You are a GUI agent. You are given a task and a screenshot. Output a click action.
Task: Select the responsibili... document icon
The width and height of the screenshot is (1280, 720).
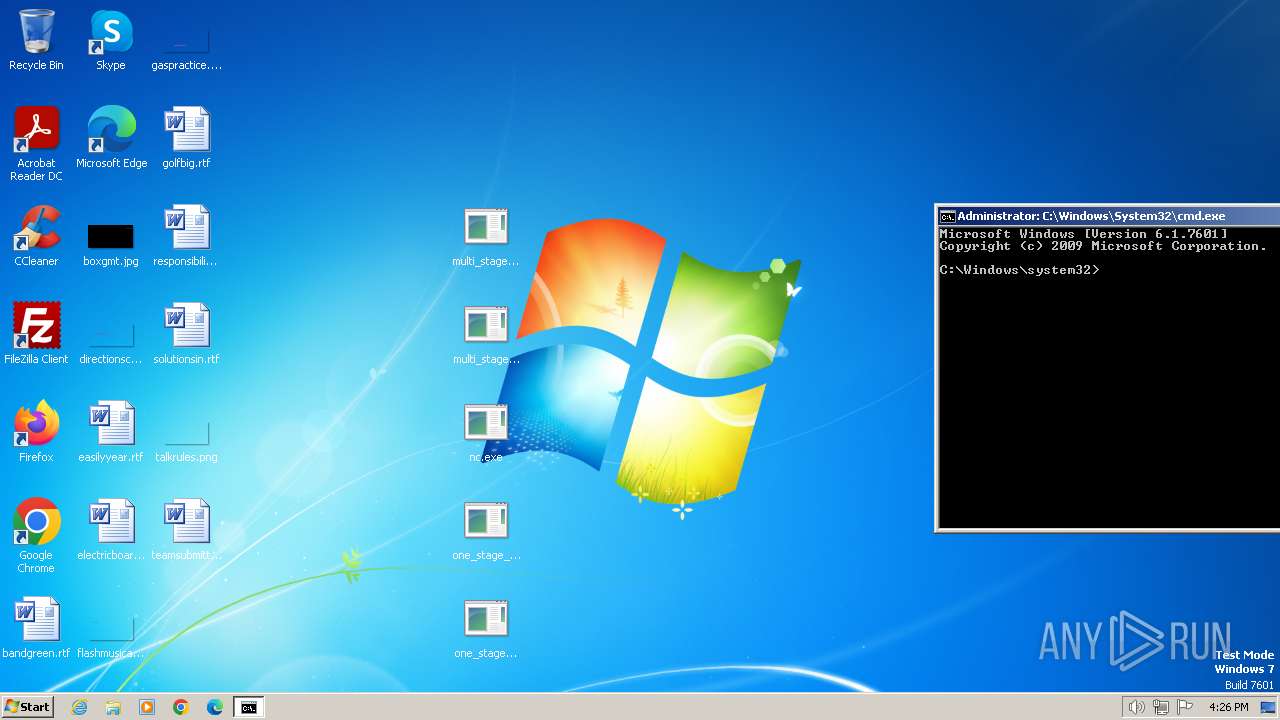tap(186, 236)
